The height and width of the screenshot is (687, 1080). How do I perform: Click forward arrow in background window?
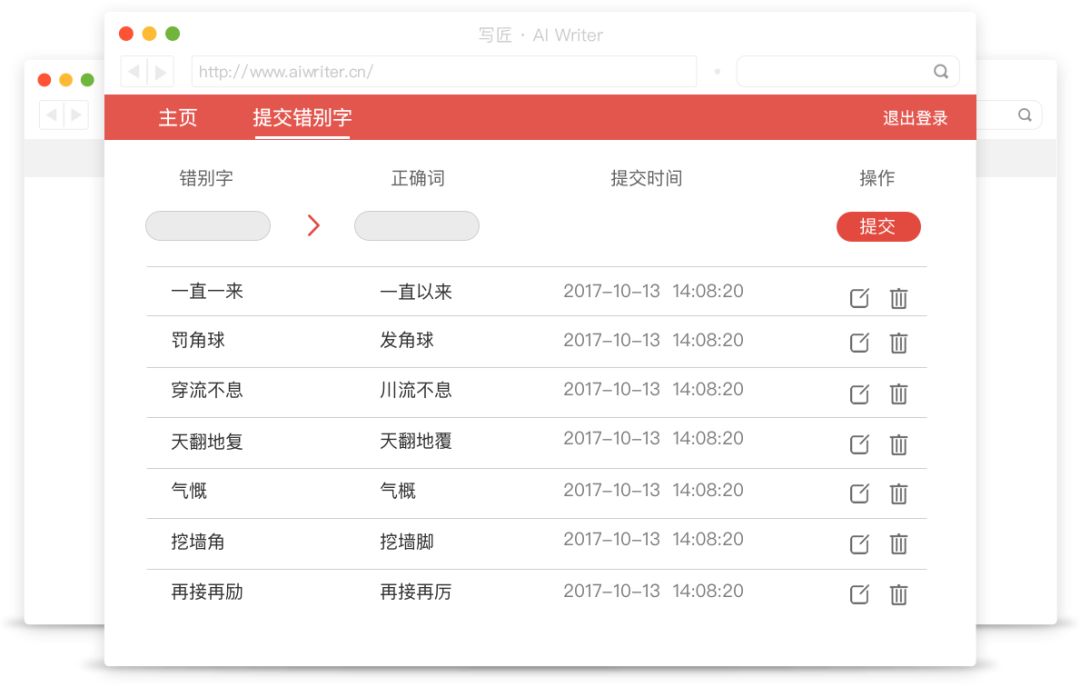pyautogui.click(x=76, y=114)
